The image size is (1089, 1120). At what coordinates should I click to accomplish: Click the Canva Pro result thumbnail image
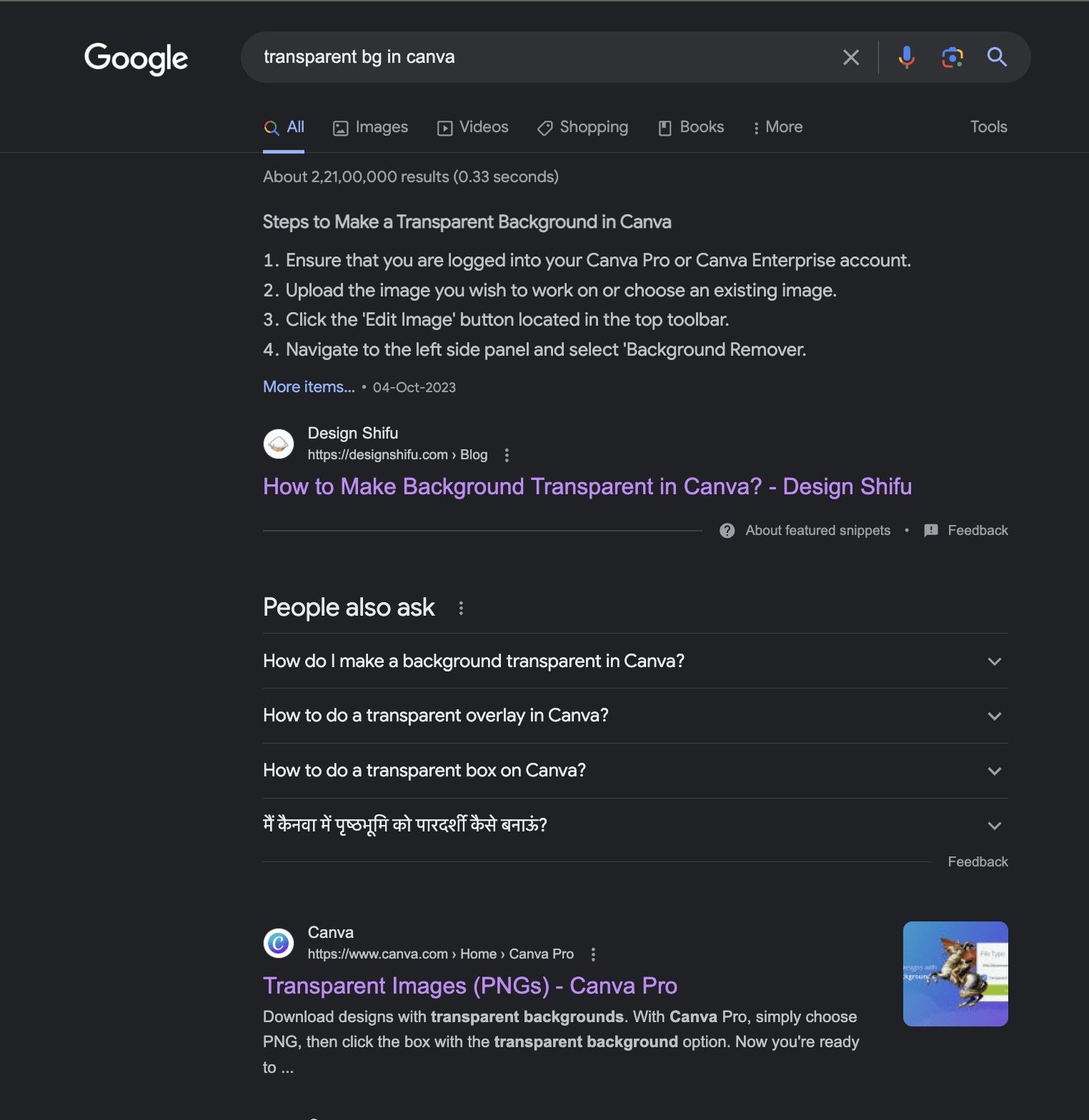tap(955, 974)
